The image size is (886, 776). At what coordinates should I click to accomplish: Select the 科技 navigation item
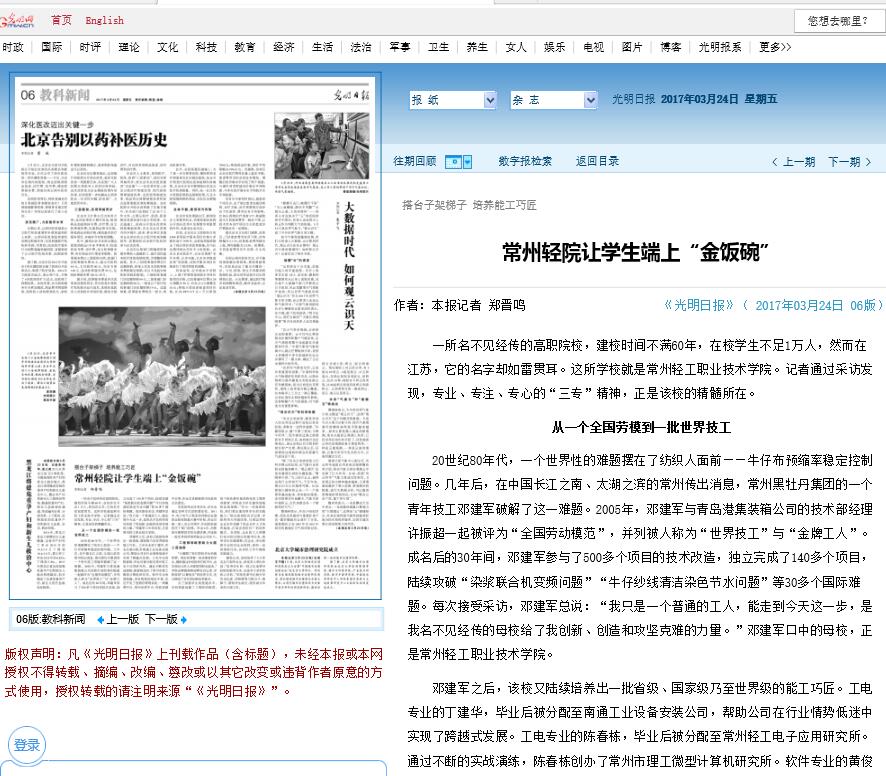pyautogui.click(x=206, y=47)
